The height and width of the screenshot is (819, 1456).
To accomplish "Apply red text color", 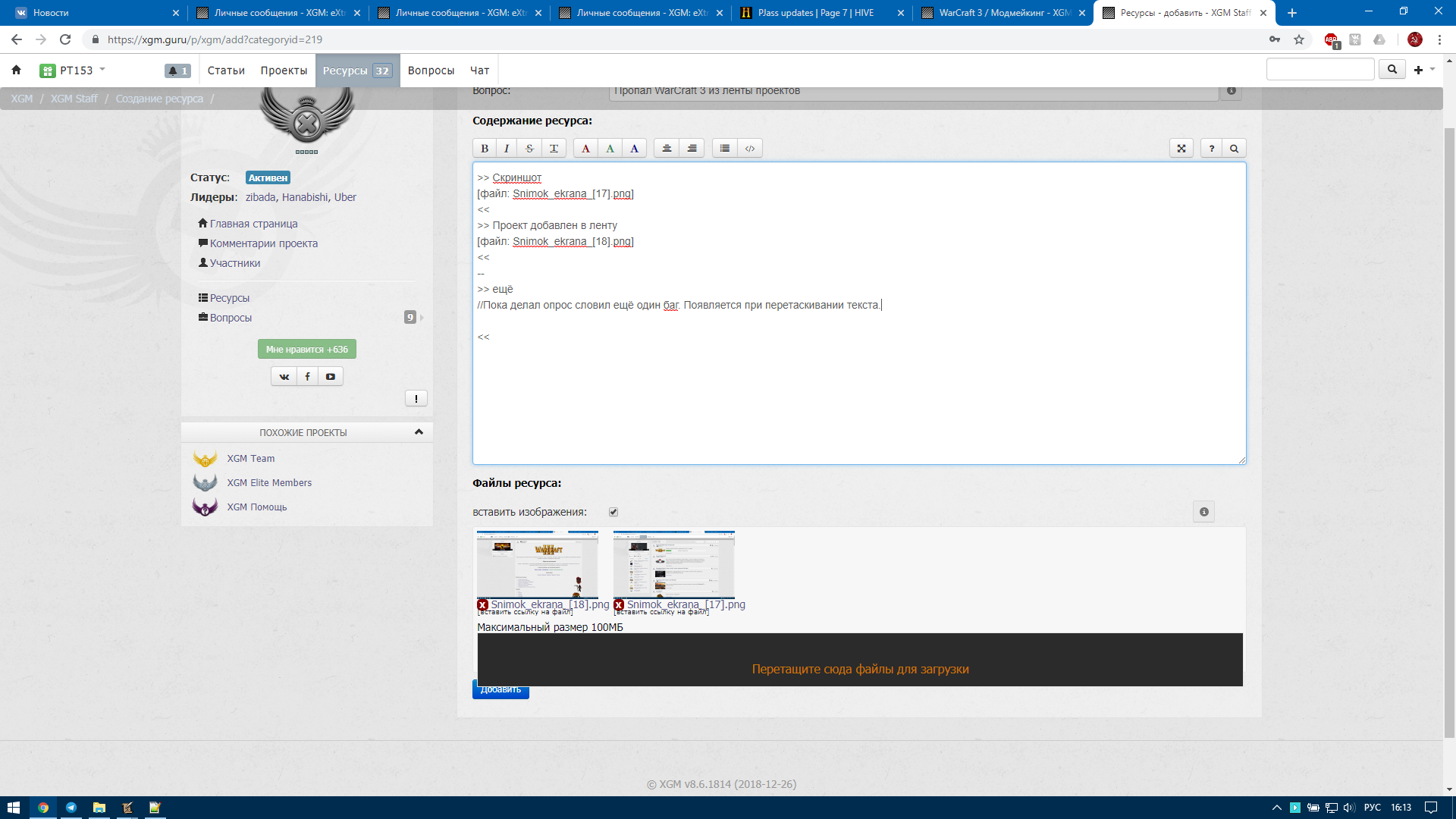I will (x=585, y=149).
